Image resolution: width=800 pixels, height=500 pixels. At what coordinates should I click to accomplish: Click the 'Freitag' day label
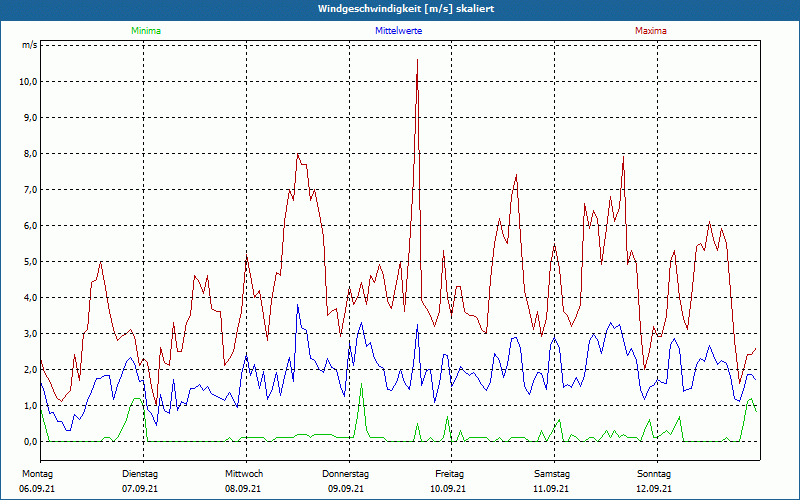(x=449, y=474)
